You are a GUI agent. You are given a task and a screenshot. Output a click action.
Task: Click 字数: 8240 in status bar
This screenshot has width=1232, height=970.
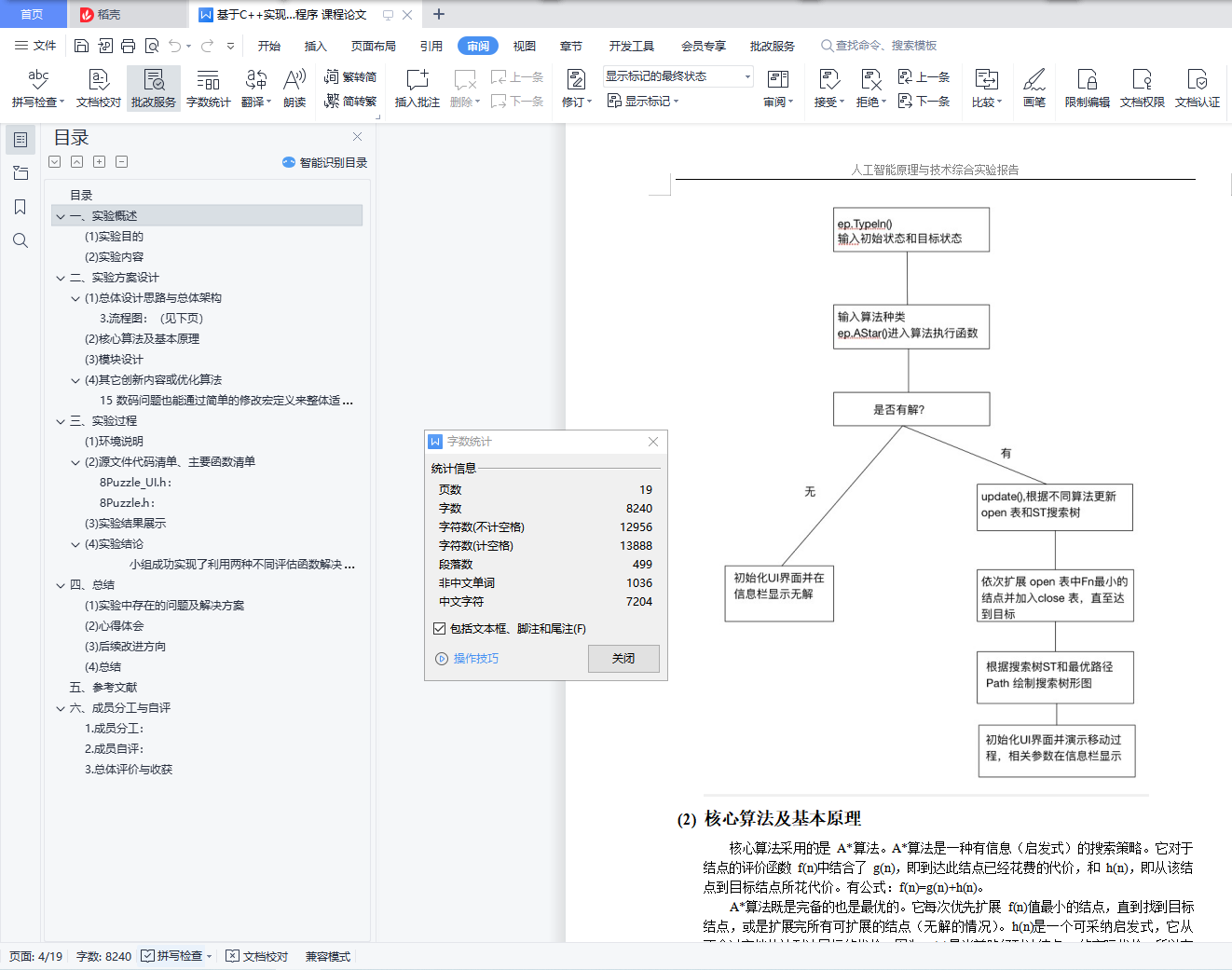[x=103, y=956]
